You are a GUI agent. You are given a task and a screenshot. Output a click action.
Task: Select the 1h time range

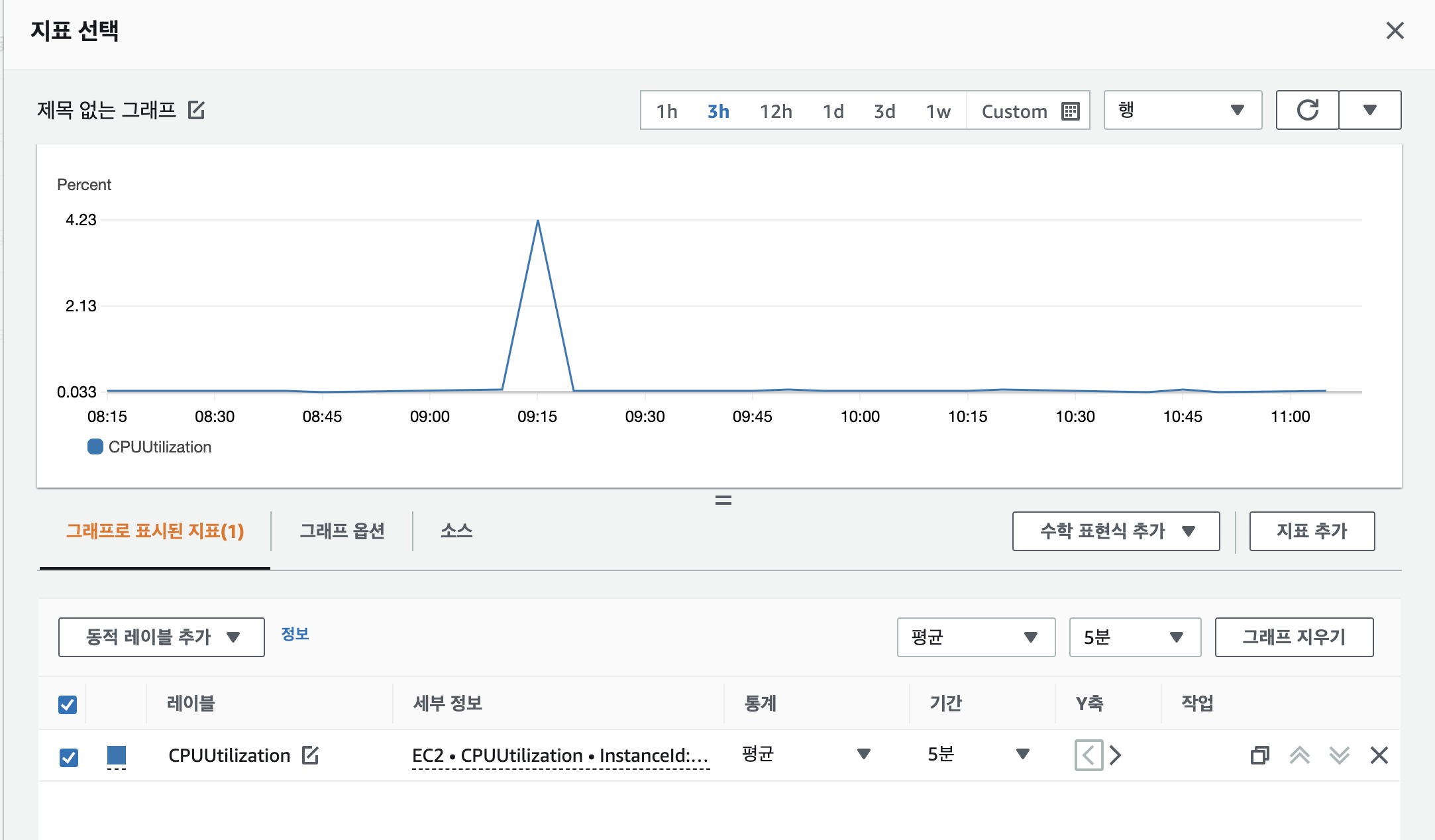coord(666,111)
